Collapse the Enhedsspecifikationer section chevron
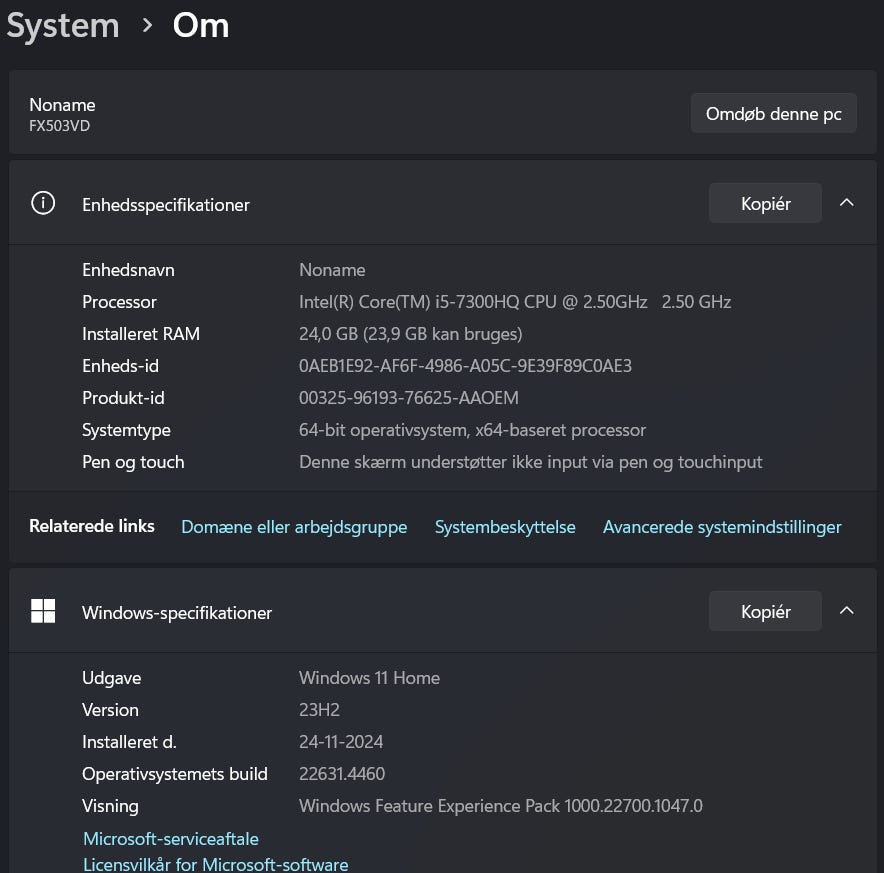This screenshot has height=873, width=884. pos(846,203)
